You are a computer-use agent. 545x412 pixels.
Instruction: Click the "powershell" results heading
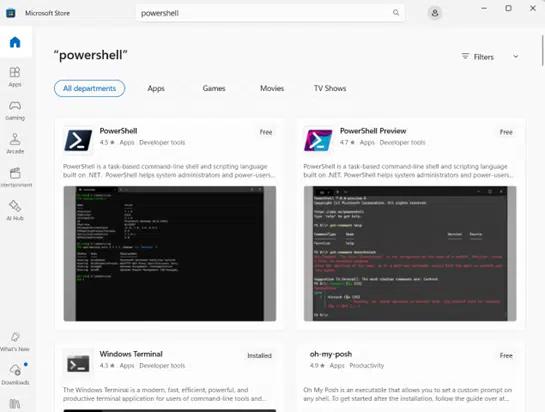[90, 55]
